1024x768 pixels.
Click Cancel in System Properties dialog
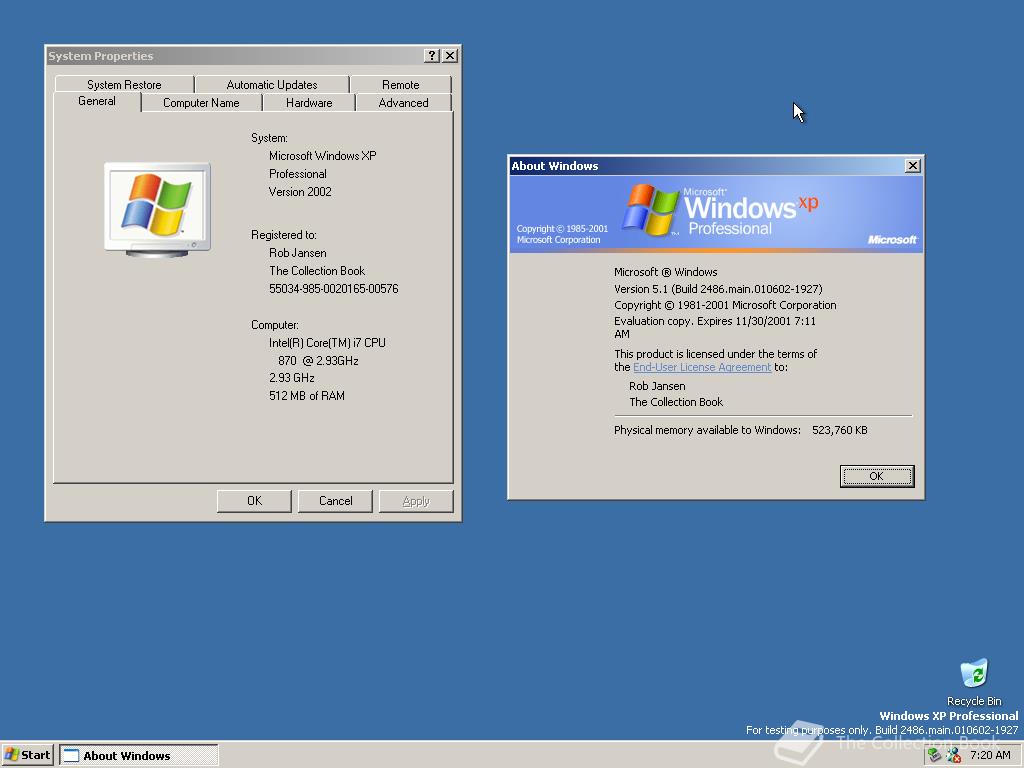tap(335, 501)
